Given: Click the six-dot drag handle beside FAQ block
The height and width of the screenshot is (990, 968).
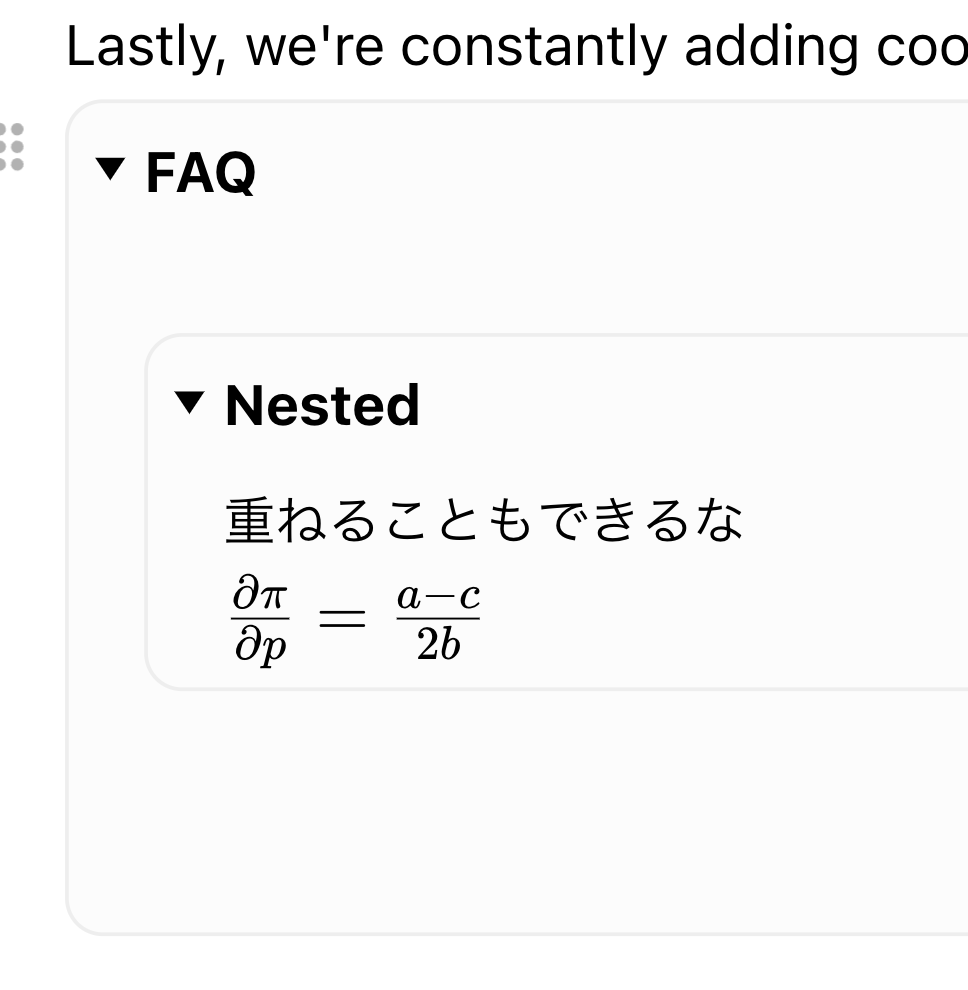Looking at the screenshot, I should tap(11, 146).
